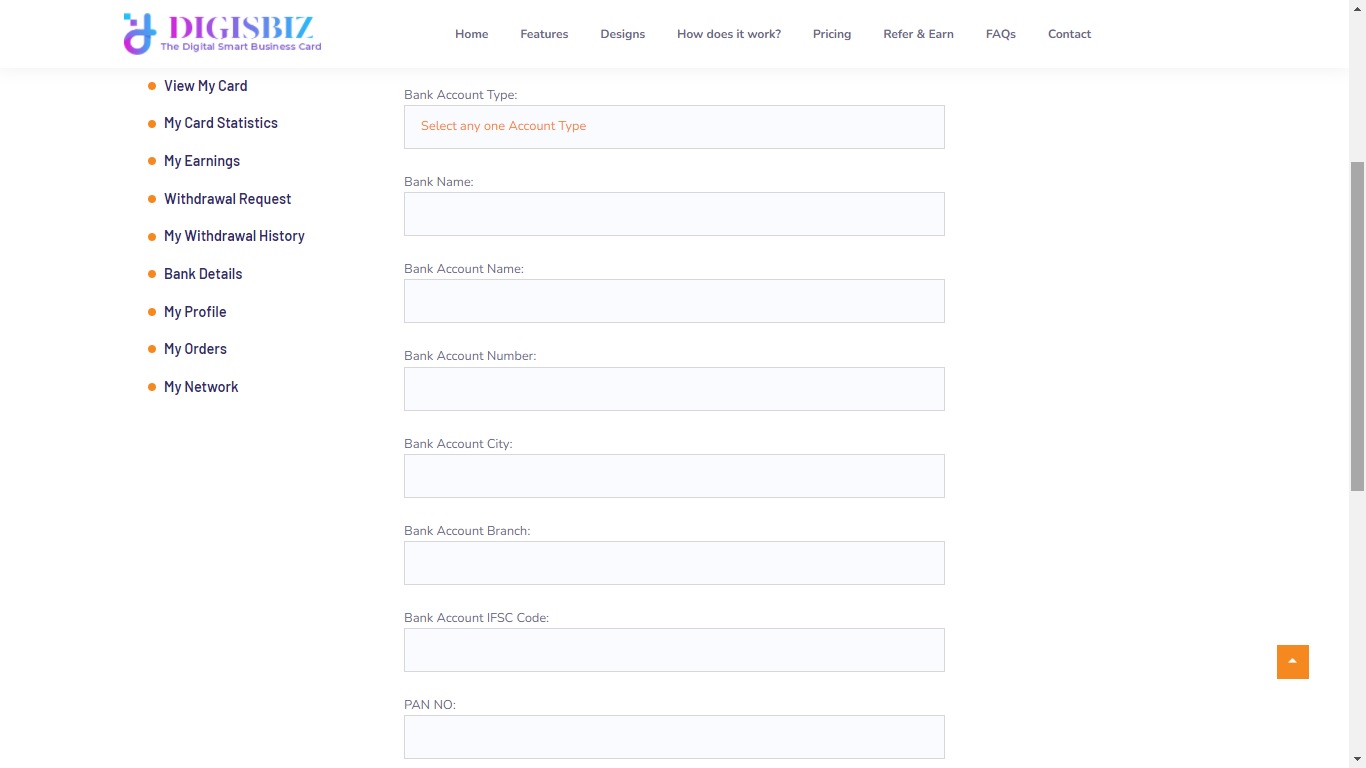Viewport: 1366px width, 768px height.
Task: Click the orange scroll-to-top arrow button
Action: click(1292, 662)
